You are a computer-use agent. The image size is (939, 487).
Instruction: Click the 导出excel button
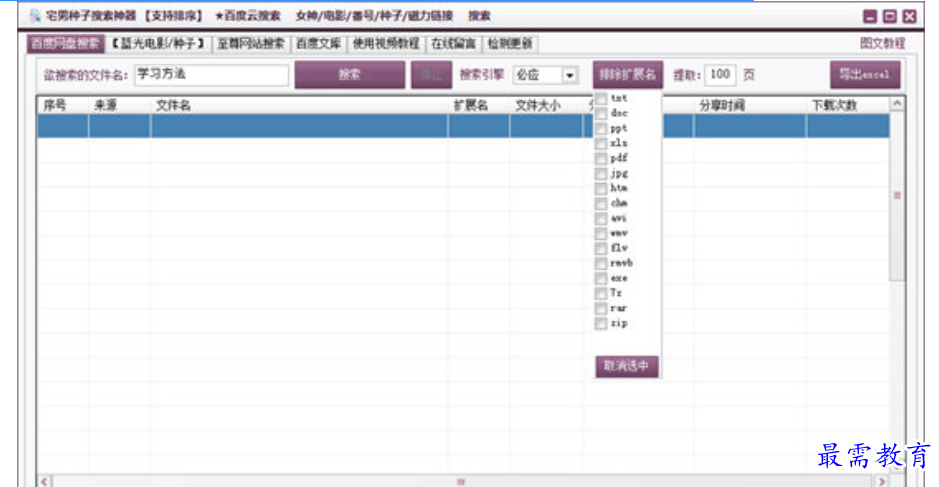point(865,75)
